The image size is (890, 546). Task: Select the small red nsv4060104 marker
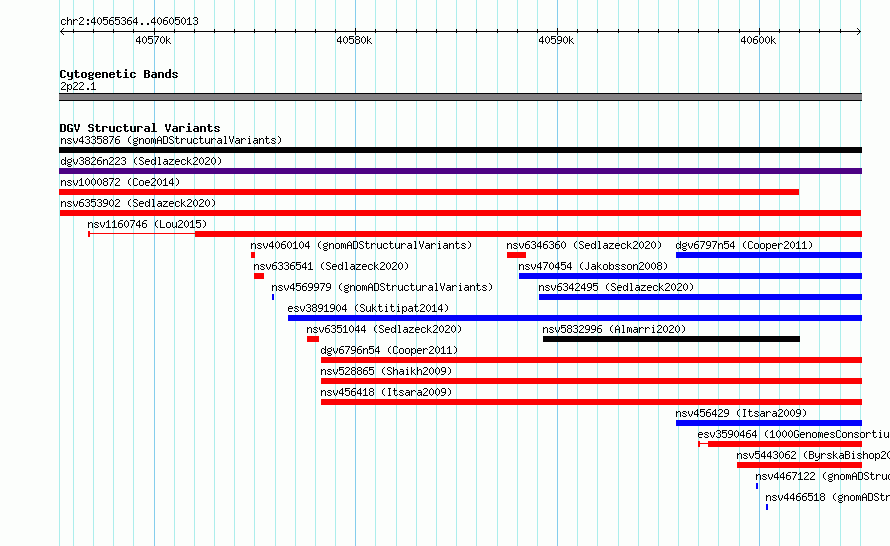coord(253,255)
